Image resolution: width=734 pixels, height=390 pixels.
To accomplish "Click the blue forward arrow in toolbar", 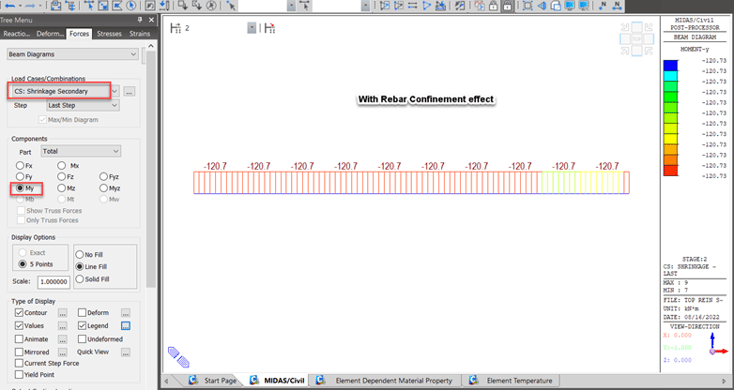I will tap(30, 6).
